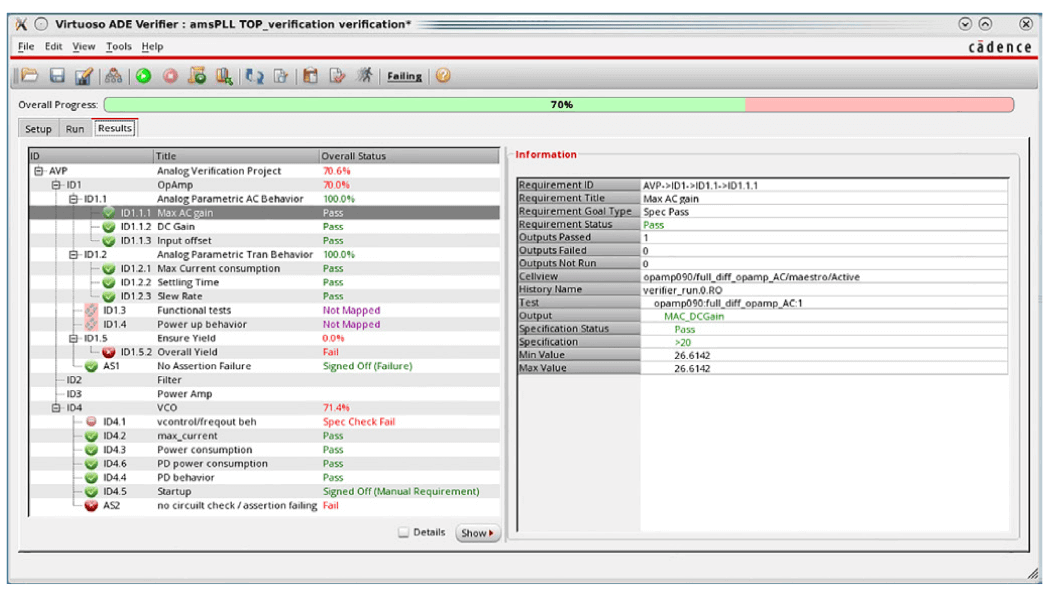The height and width of the screenshot is (595, 1050).
Task: Click green pass icon of ID1.2.2 Settling Time
Action: pos(108,282)
